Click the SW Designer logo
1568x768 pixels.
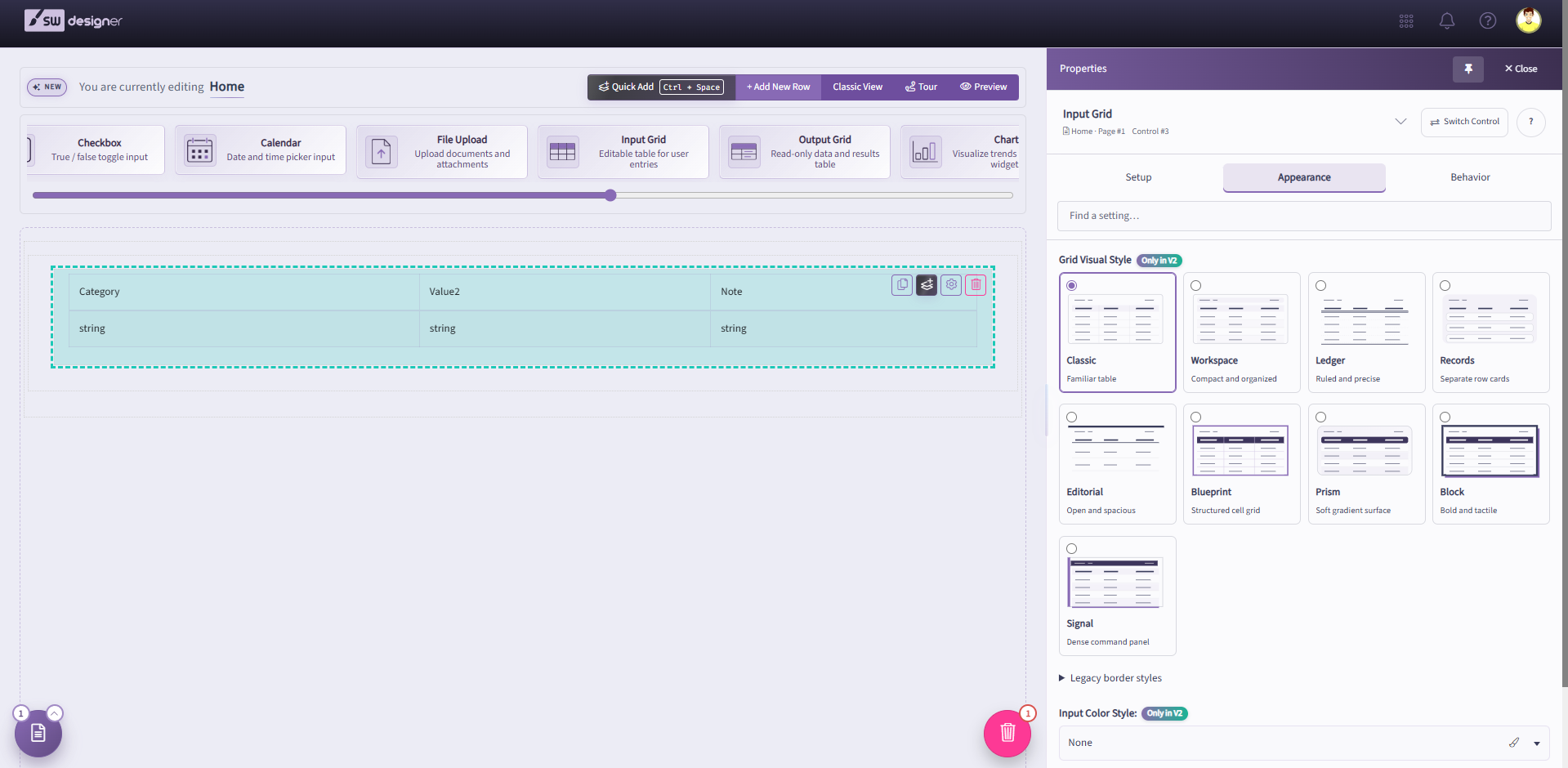click(x=74, y=20)
